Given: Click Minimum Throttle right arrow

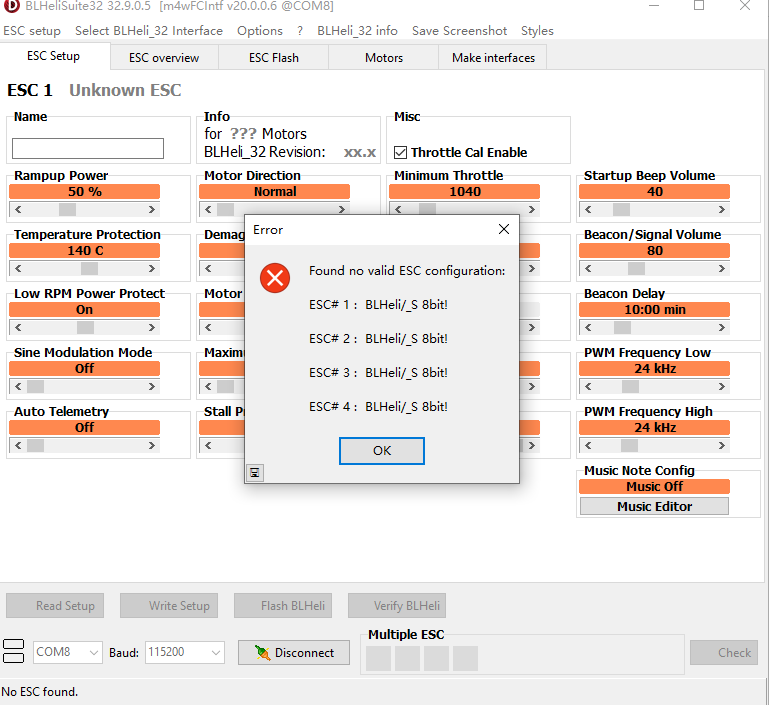Looking at the screenshot, I should click(x=532, y=209).
